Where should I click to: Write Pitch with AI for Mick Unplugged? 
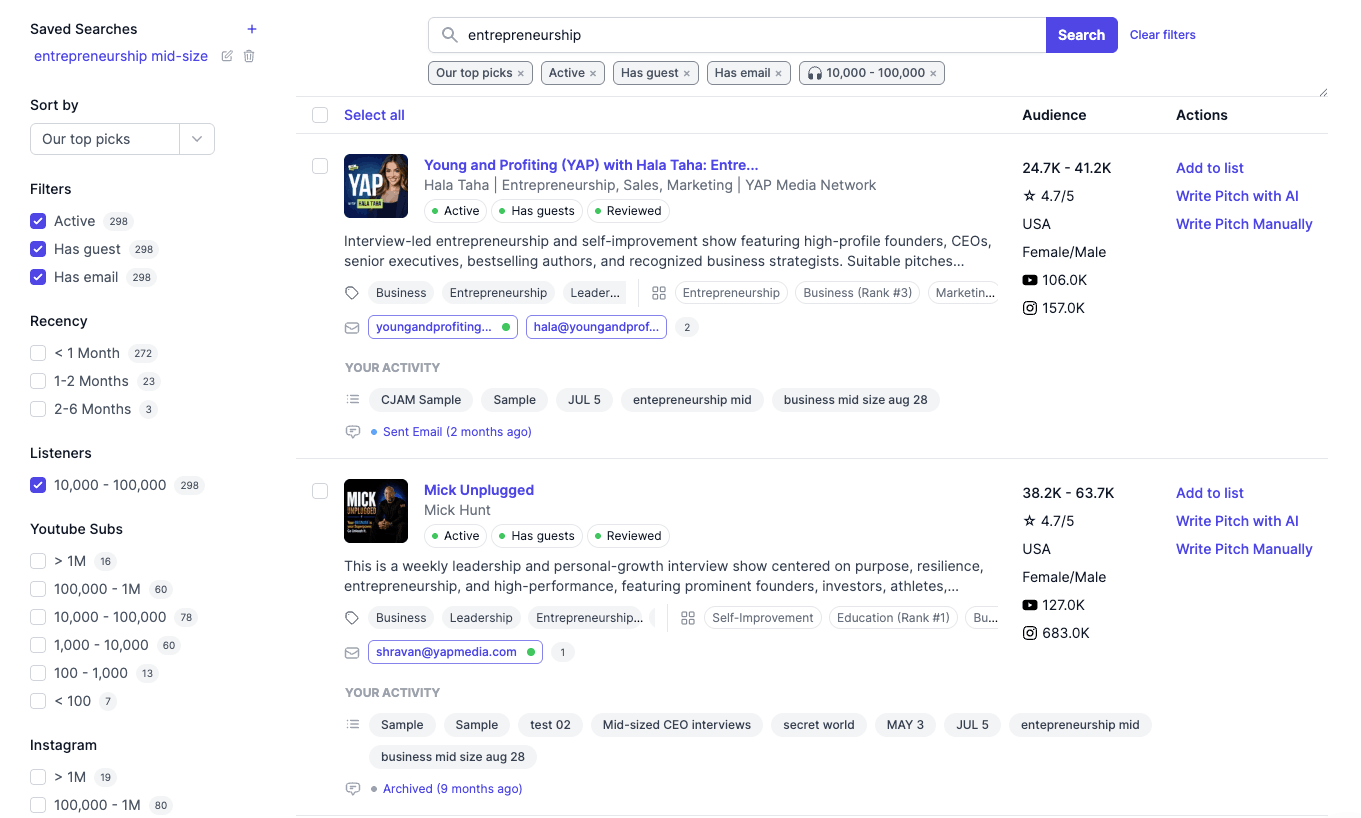(1237, 521)
